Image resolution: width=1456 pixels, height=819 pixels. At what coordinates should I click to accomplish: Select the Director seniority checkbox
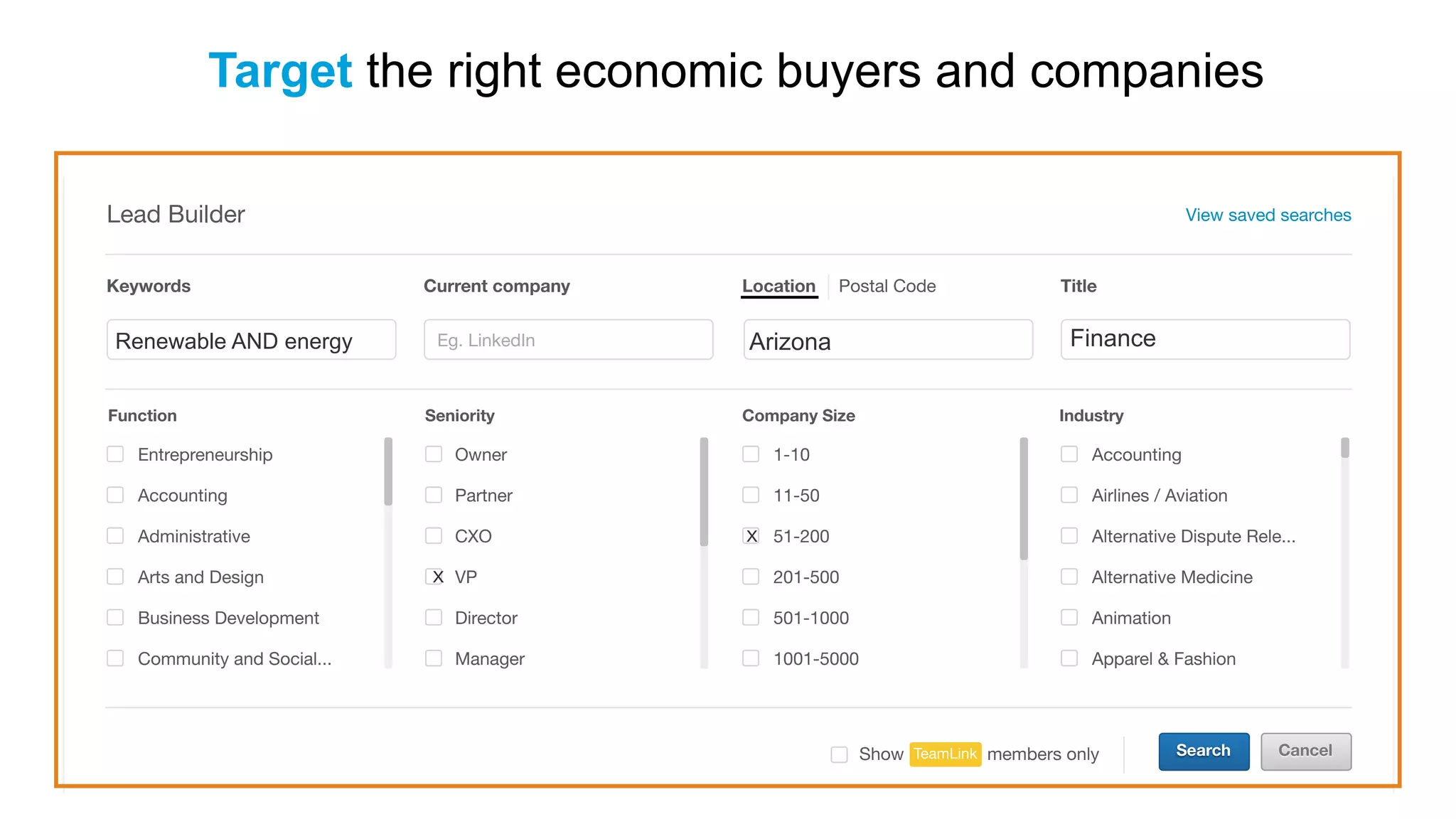click(434, 618)
